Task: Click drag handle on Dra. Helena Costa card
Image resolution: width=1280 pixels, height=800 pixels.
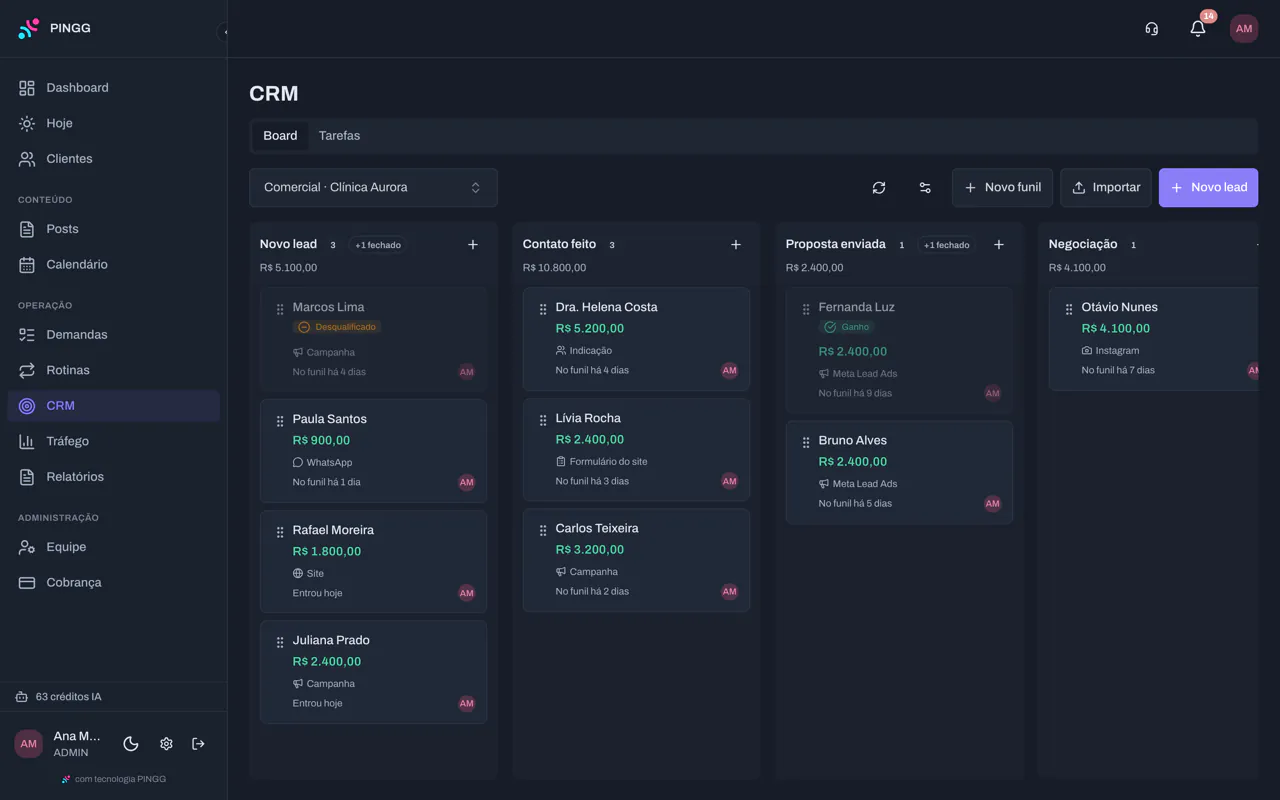Action: tap(543, 309)
